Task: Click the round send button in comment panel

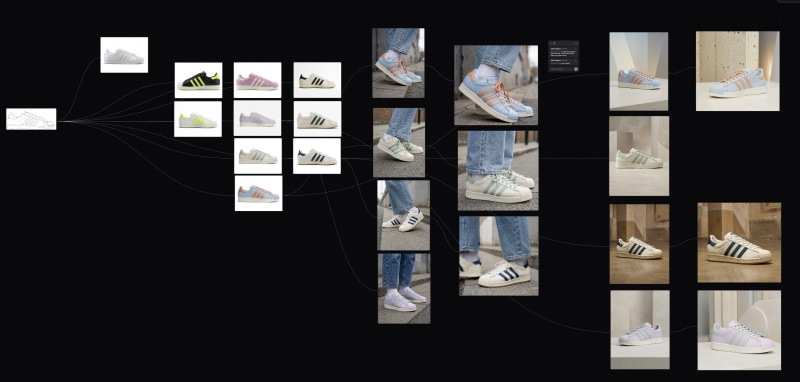Action: 576,69
